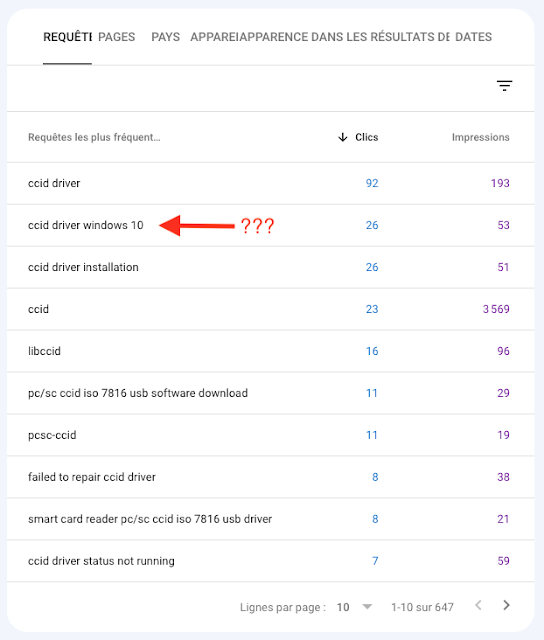544x640 pixels.
Task: Open the rows per page dropdown
Action: point(367,607)
